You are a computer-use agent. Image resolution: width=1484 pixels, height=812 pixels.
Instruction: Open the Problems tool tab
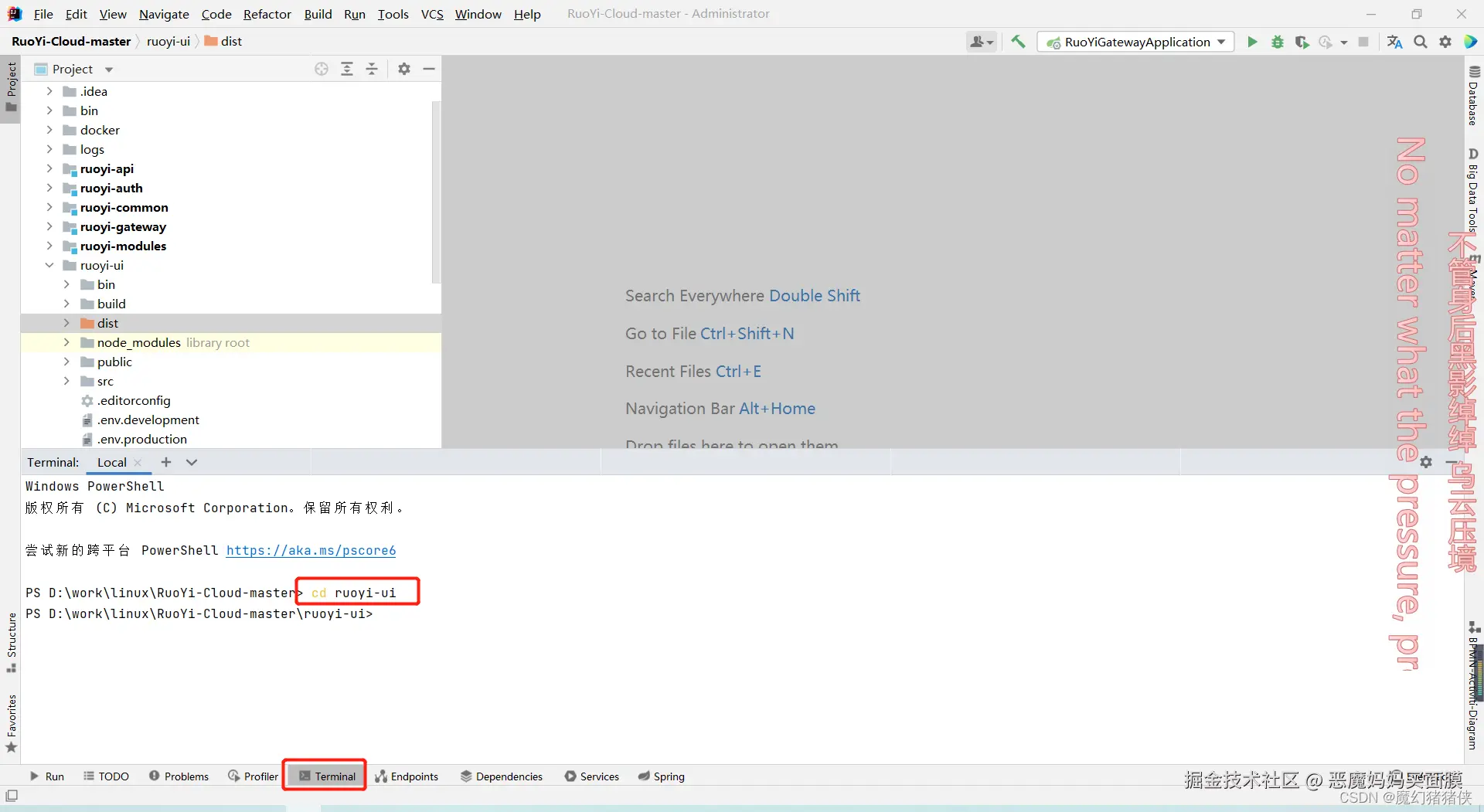tap(179, 776)
